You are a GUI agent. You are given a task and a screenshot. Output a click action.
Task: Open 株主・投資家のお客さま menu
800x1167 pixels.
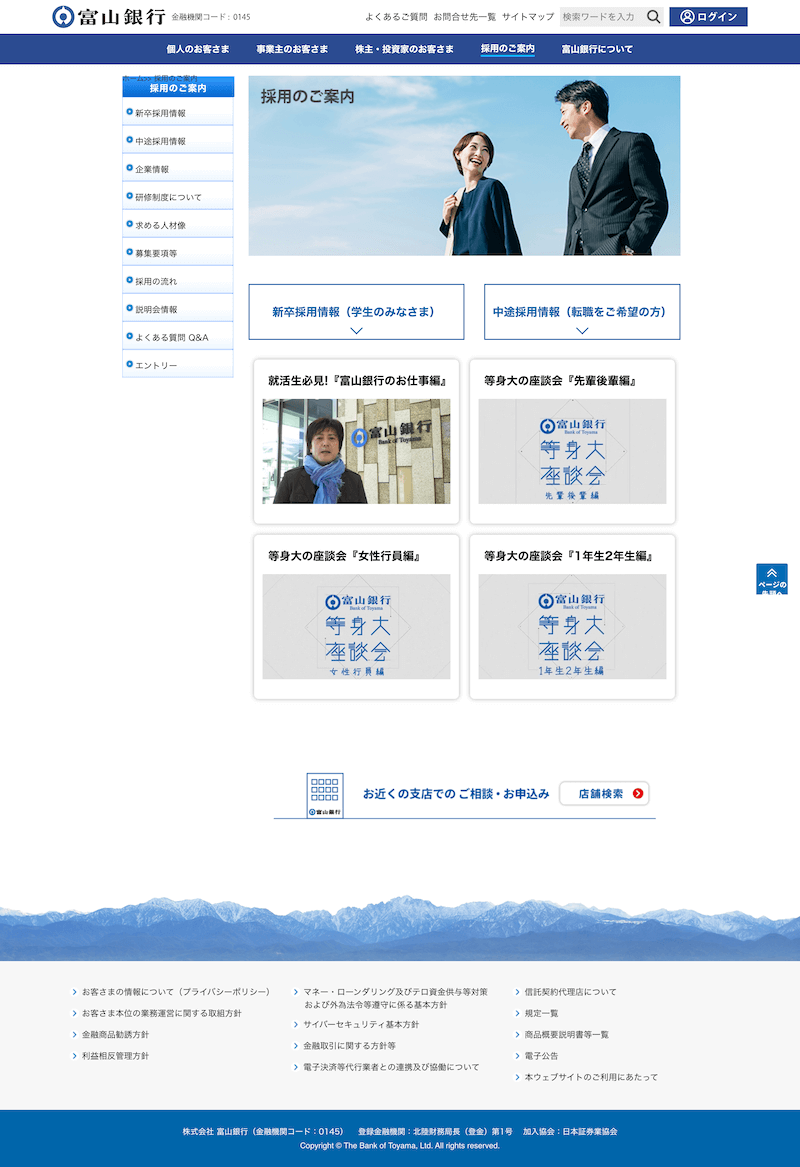click(404, 49)
